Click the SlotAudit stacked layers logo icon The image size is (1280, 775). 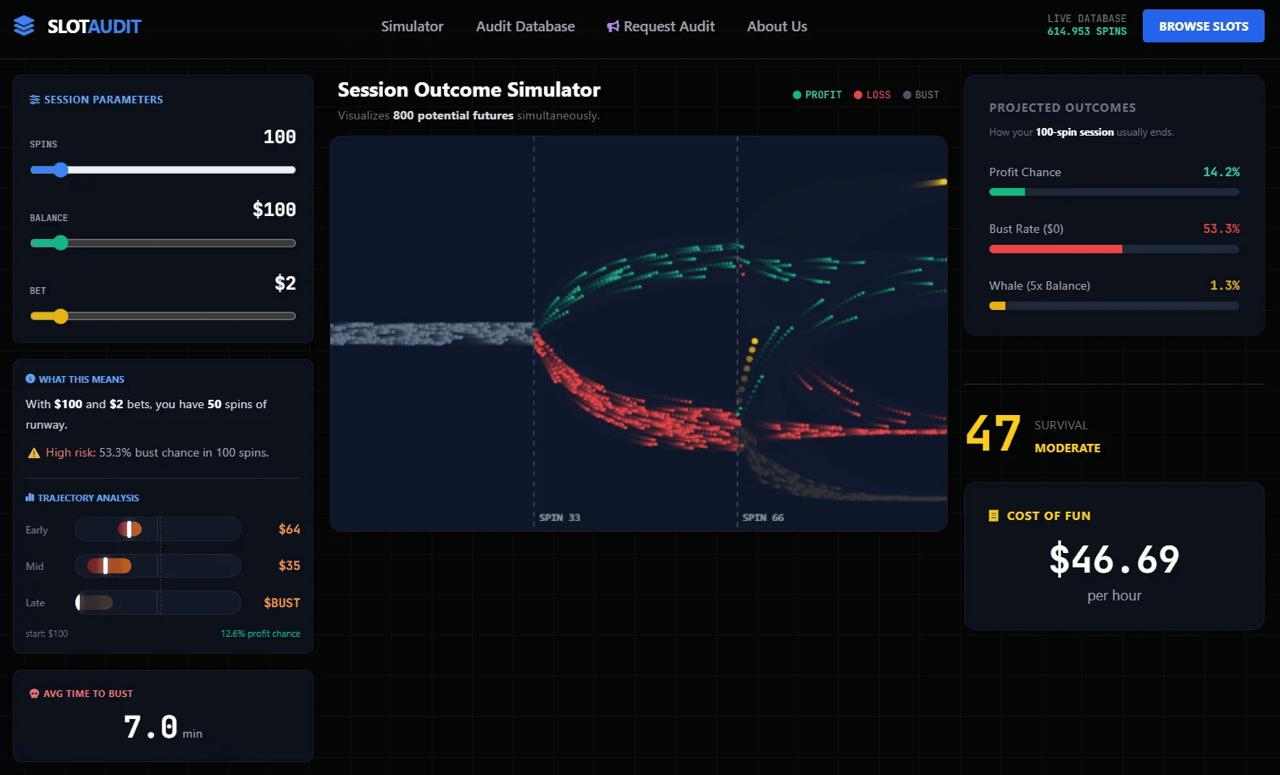(24, 26)
